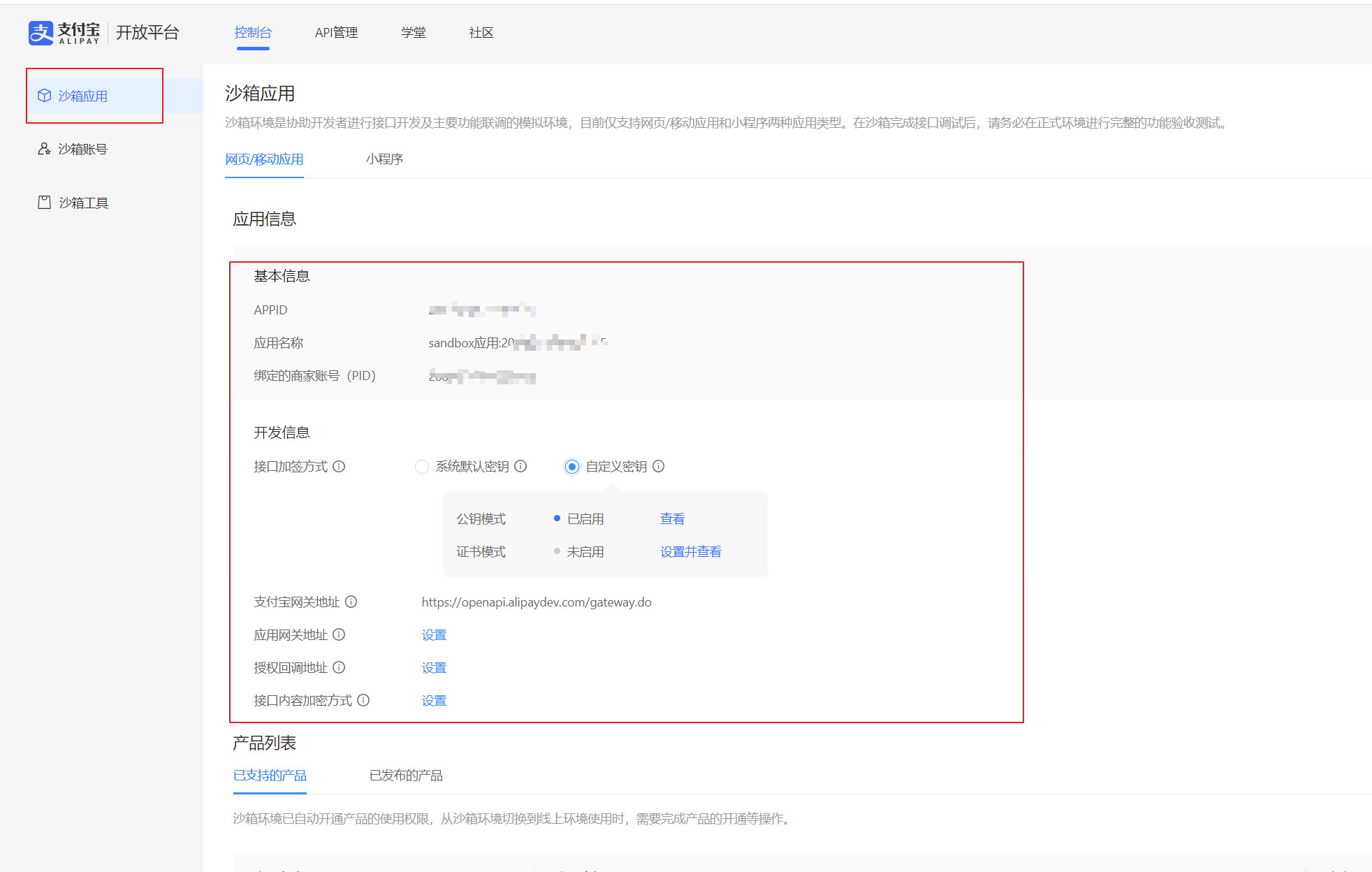Click info icon next to 接口内容加密方式
This screenshot has height=872, width=1372.
coord(363,700)
